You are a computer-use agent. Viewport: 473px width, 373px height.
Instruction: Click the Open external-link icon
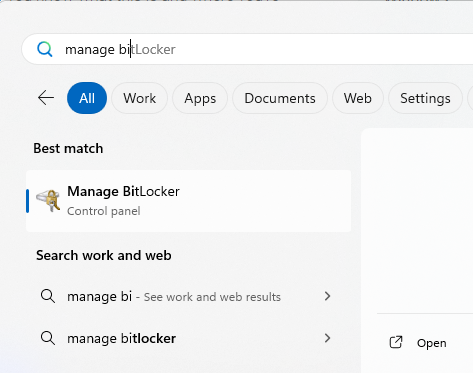pos(396,342)
